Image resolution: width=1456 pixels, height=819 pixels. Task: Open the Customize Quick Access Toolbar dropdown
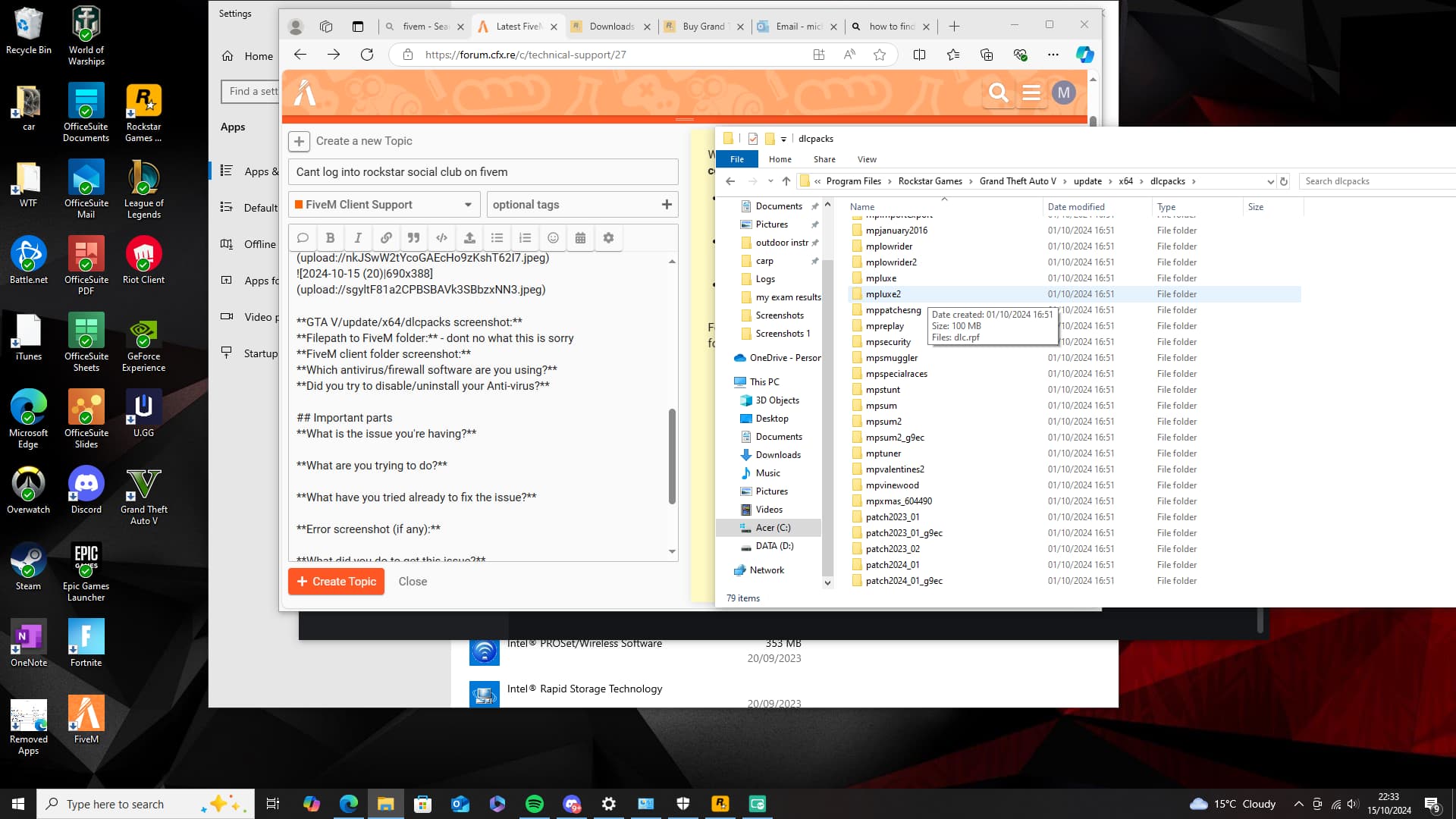click(783, 139)
